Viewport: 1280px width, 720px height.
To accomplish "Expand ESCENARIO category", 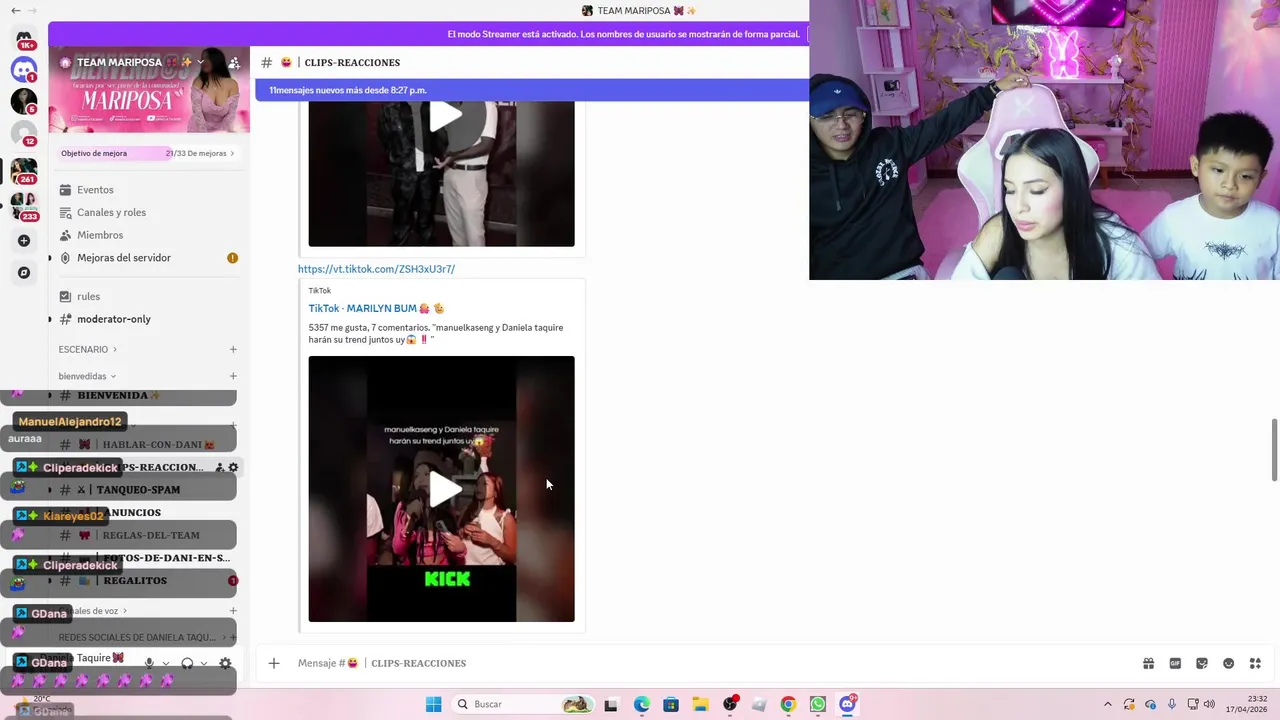I will (88, 350).
